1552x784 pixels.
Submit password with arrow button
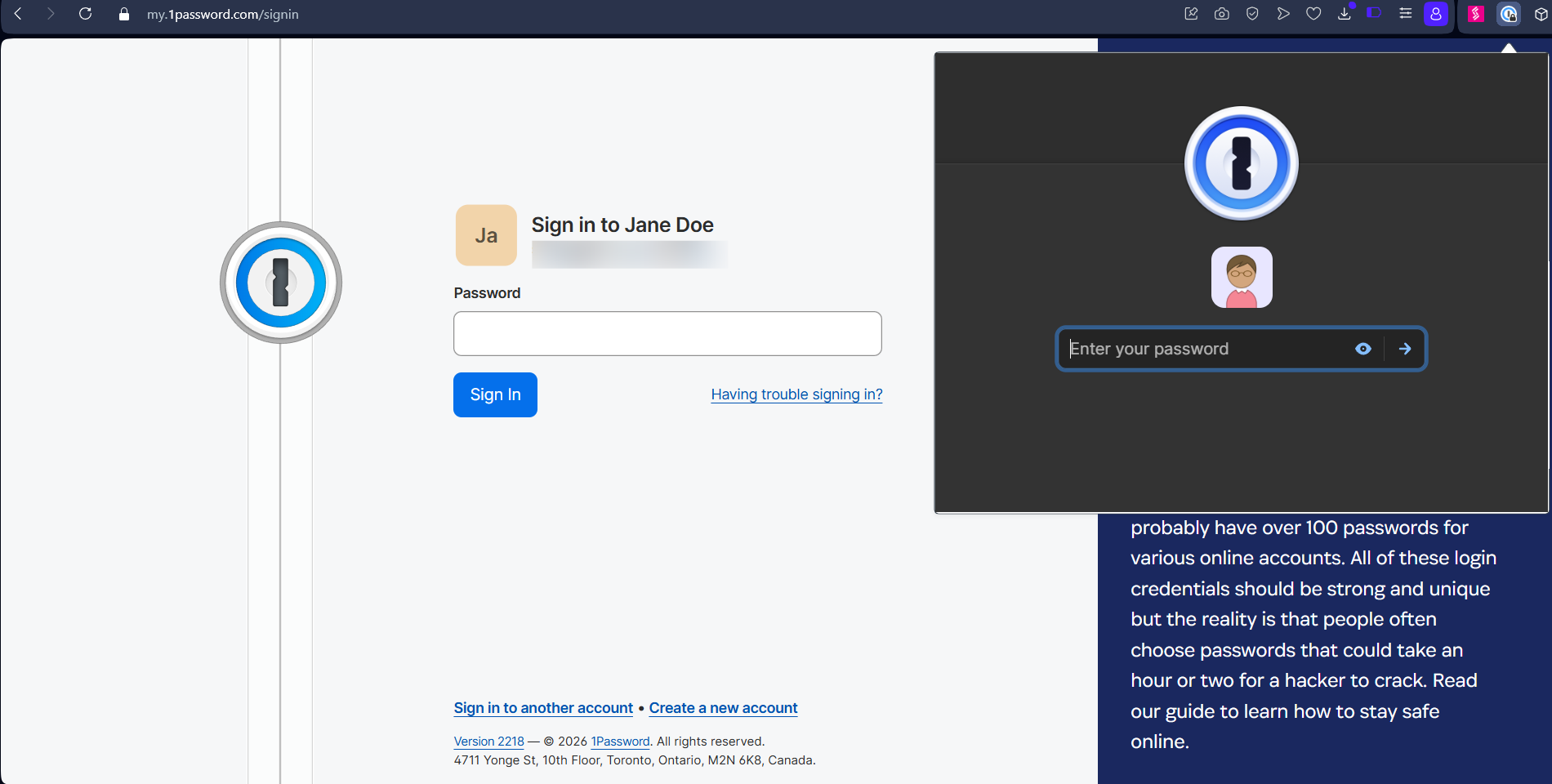[x=1405, y=349]
